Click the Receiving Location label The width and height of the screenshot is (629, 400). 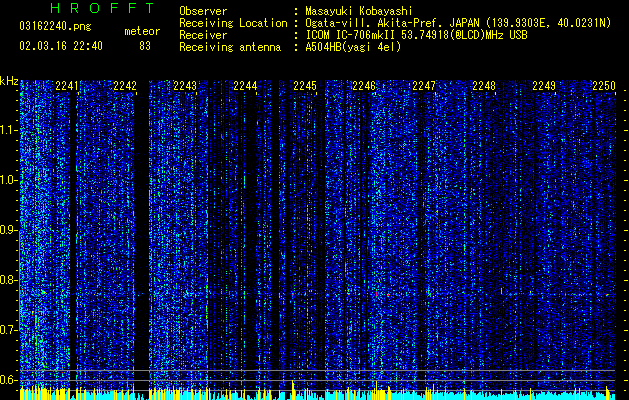233,23
